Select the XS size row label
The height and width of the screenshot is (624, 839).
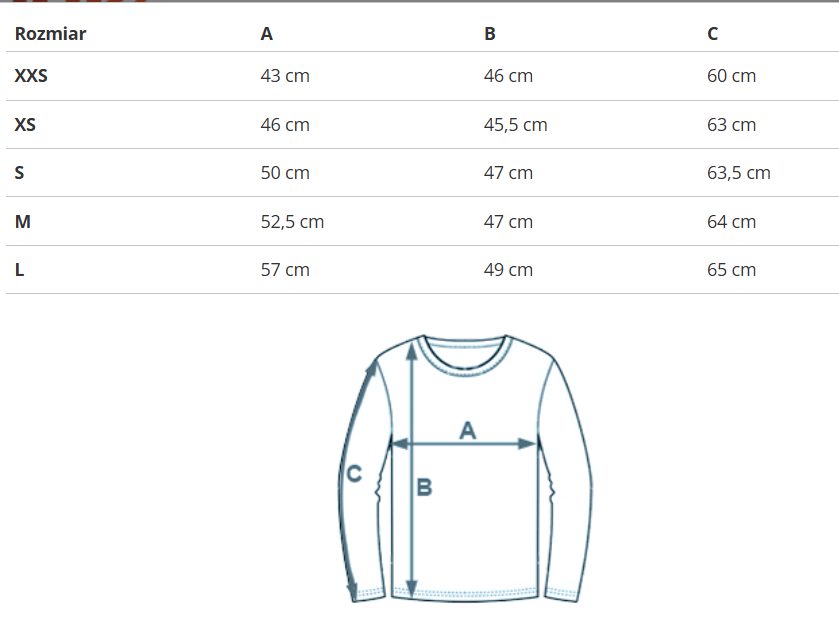point(25,125)
